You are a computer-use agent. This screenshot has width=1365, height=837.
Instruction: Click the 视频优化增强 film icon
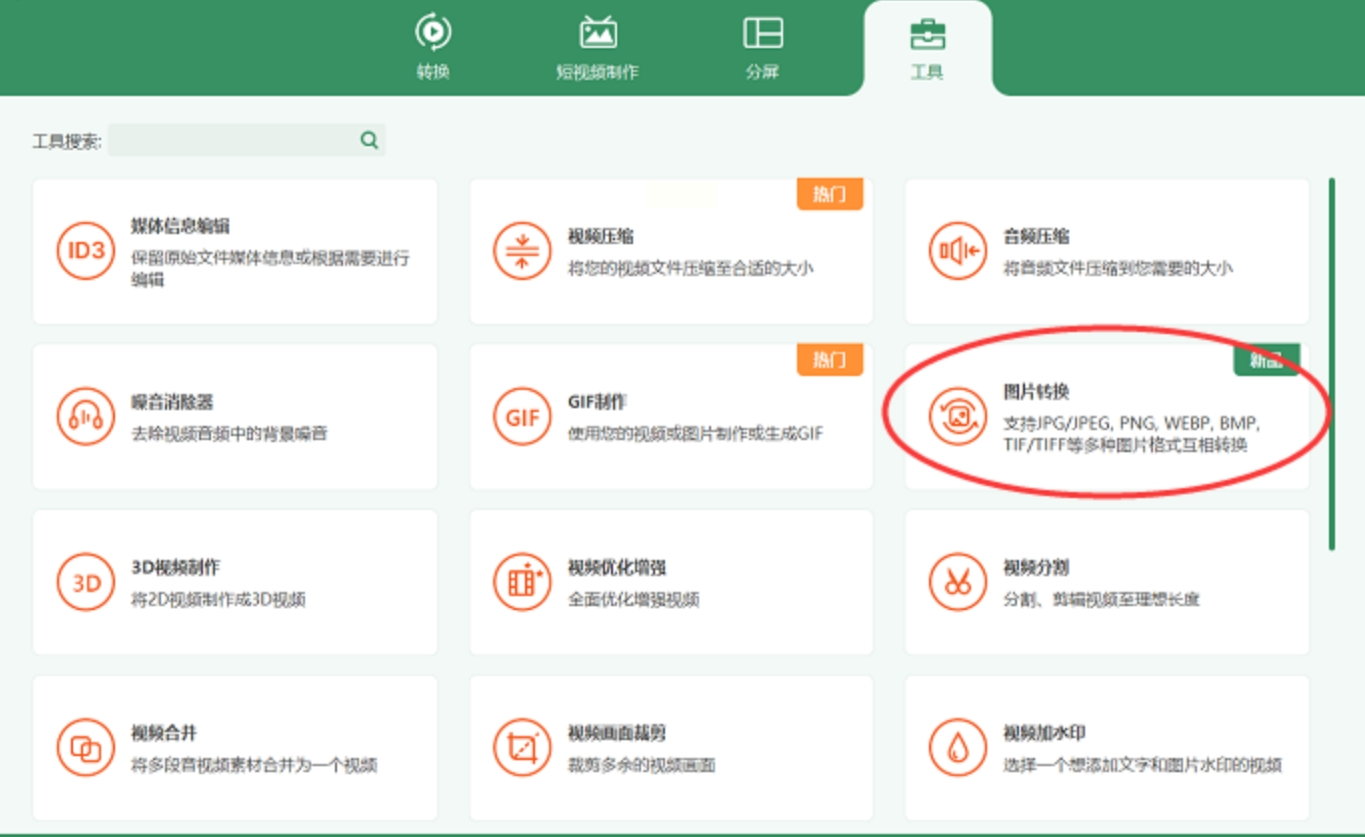(x=522, y=582)
